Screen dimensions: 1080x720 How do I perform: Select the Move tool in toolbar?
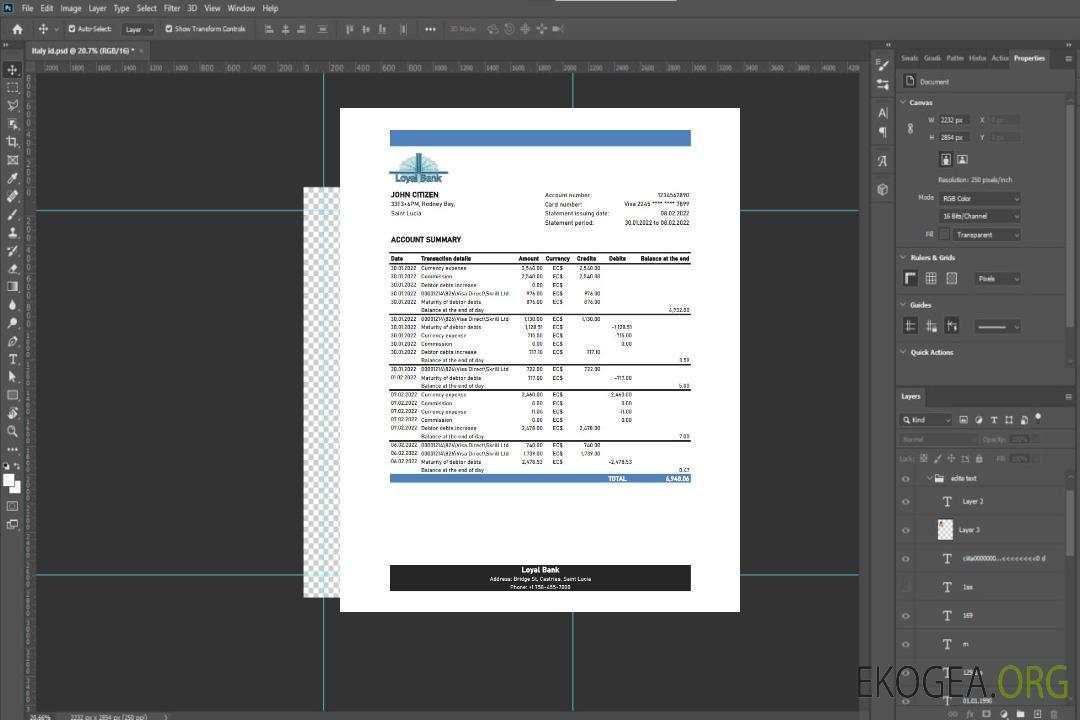13,70
